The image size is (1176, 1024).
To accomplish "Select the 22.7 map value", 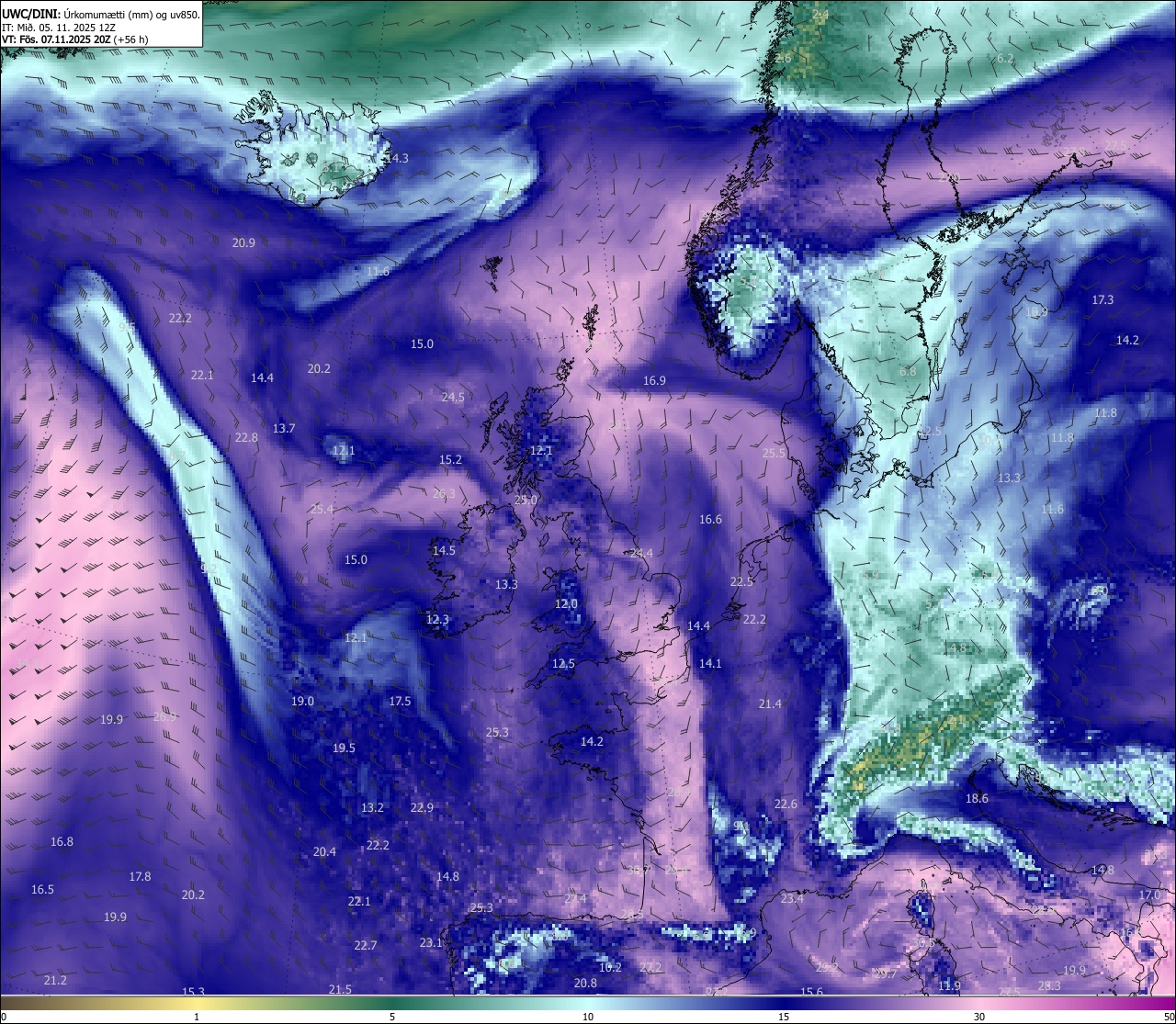I will coord(365,945).
